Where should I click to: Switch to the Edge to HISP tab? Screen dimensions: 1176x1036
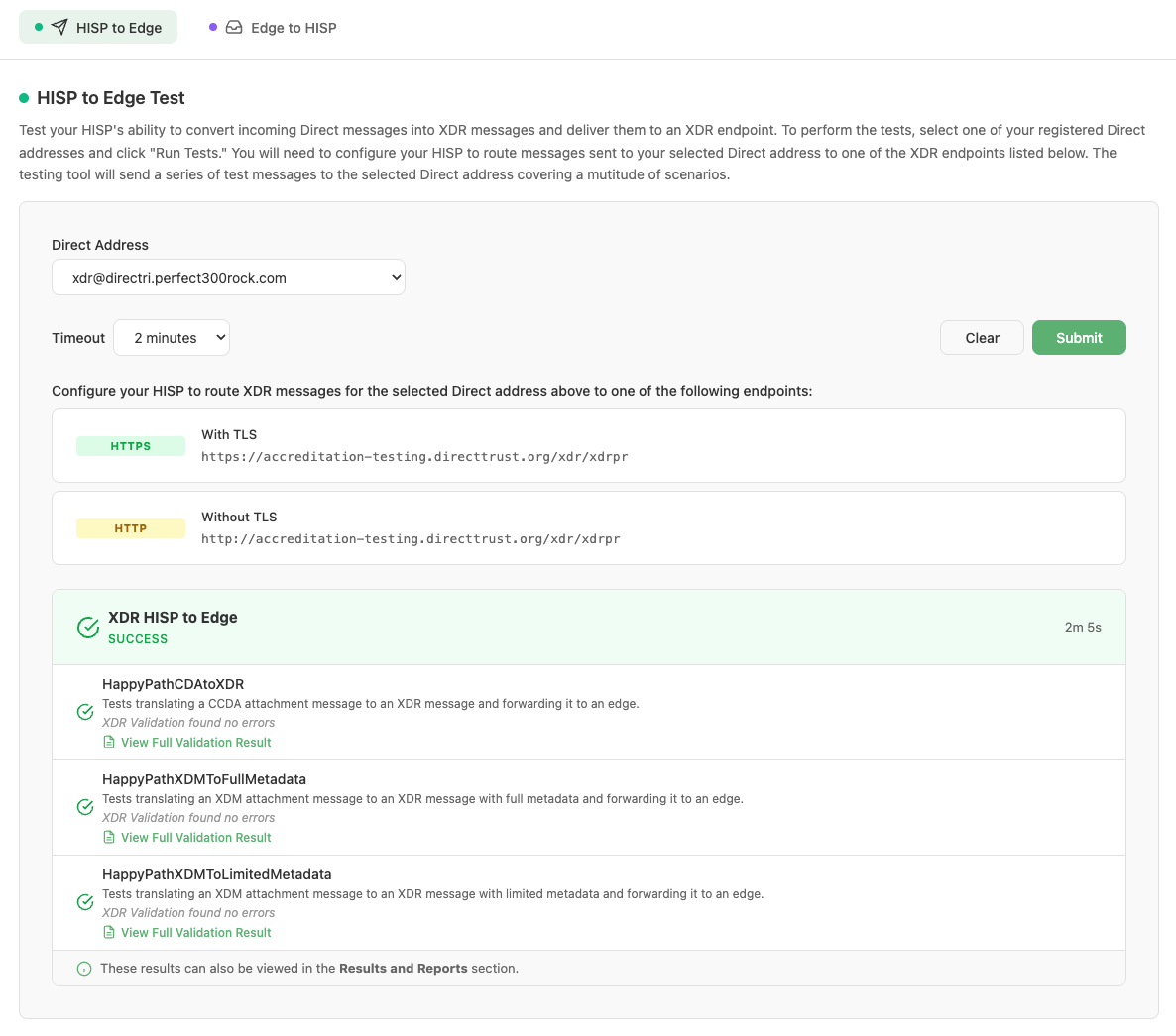pos(273,27)
